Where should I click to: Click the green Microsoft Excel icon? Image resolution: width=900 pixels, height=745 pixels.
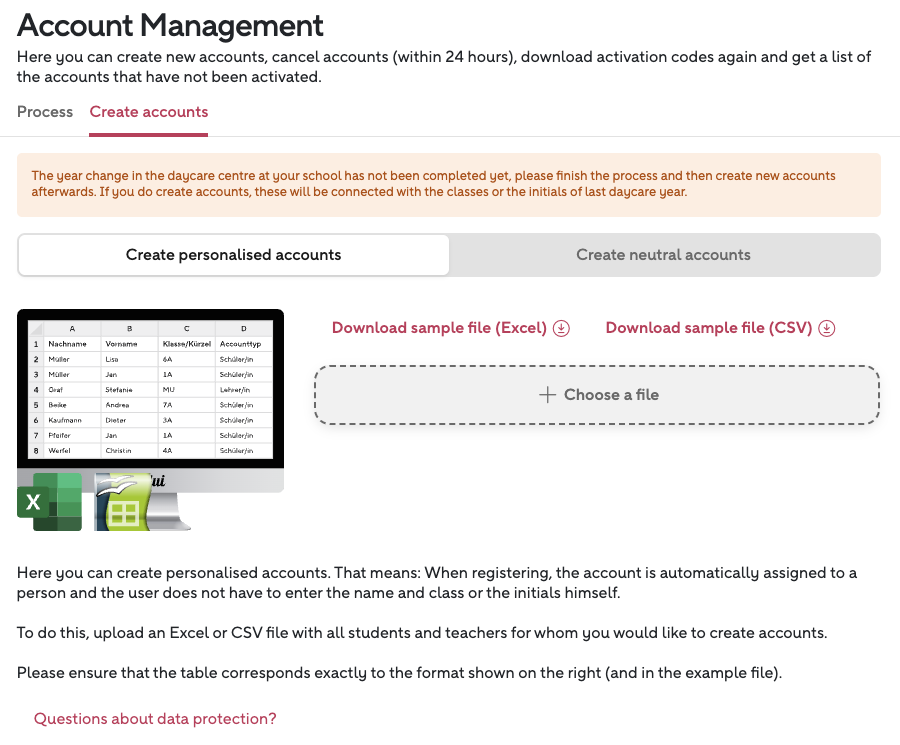pyautogui.click(x=49, y=502)
